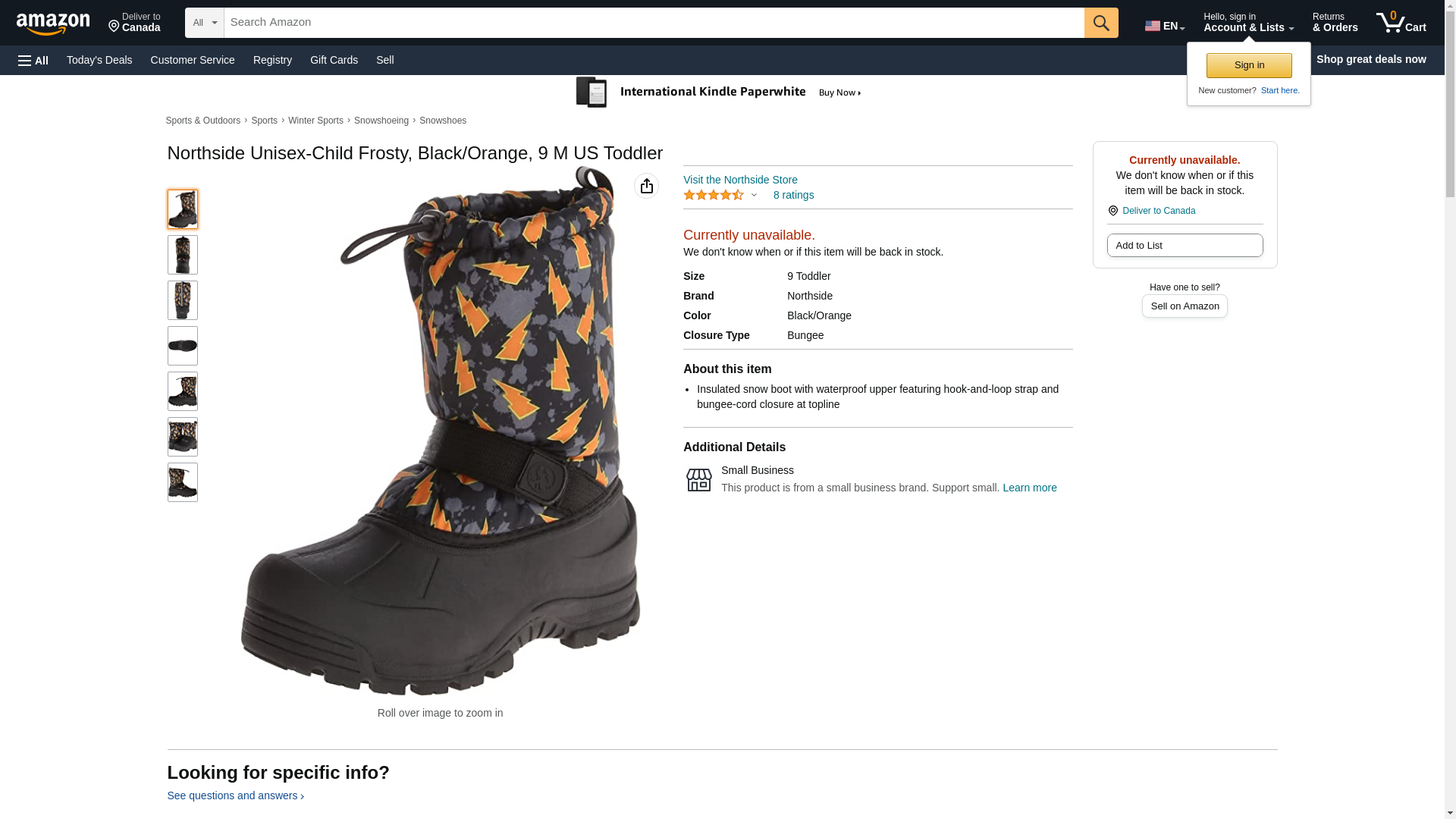Expand the search category All dropdown
This screenshot has height=819, width=1456.
click(204, 23)
